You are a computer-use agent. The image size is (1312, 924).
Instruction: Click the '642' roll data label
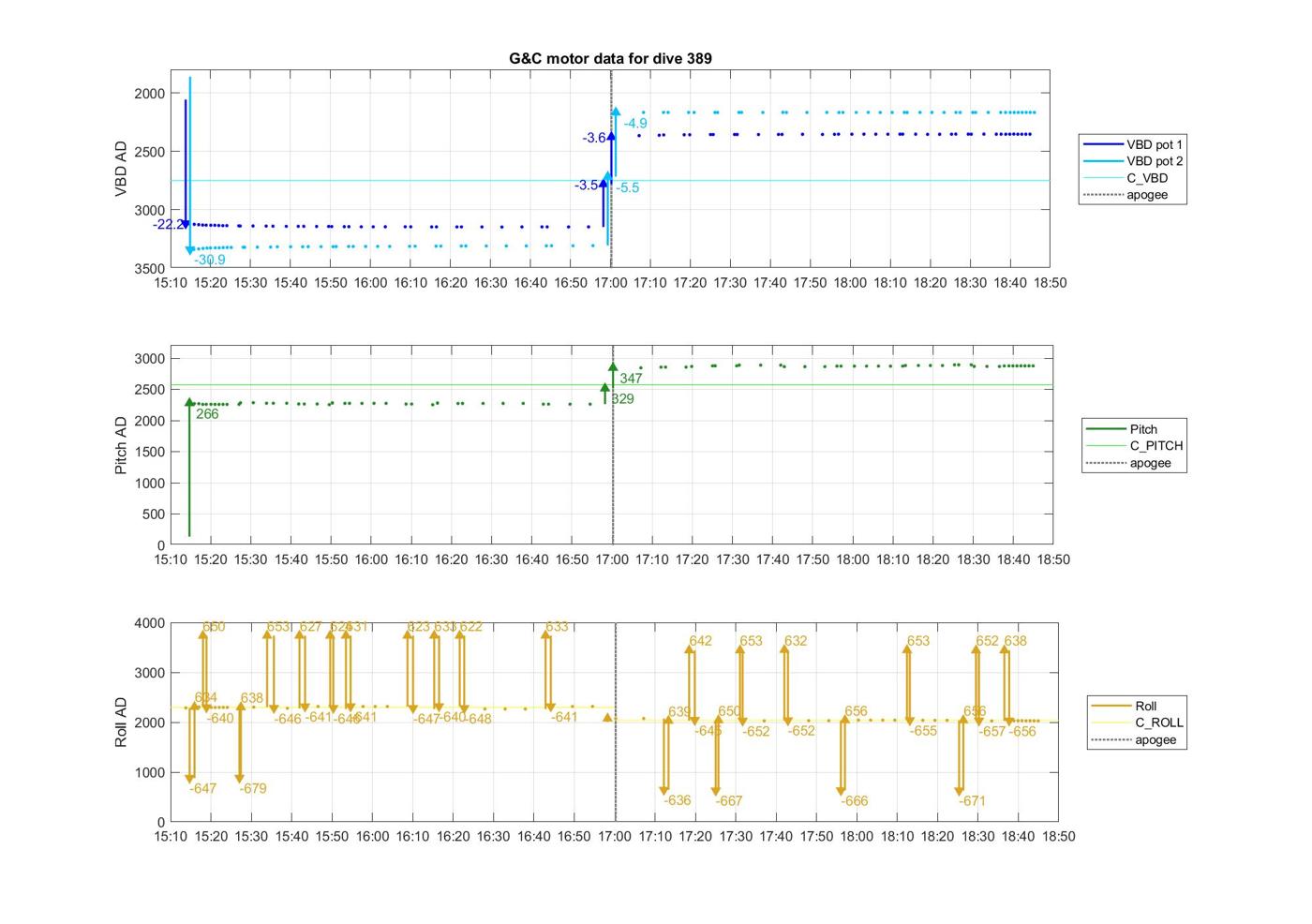pyautogui.click(x=700, y=641)
